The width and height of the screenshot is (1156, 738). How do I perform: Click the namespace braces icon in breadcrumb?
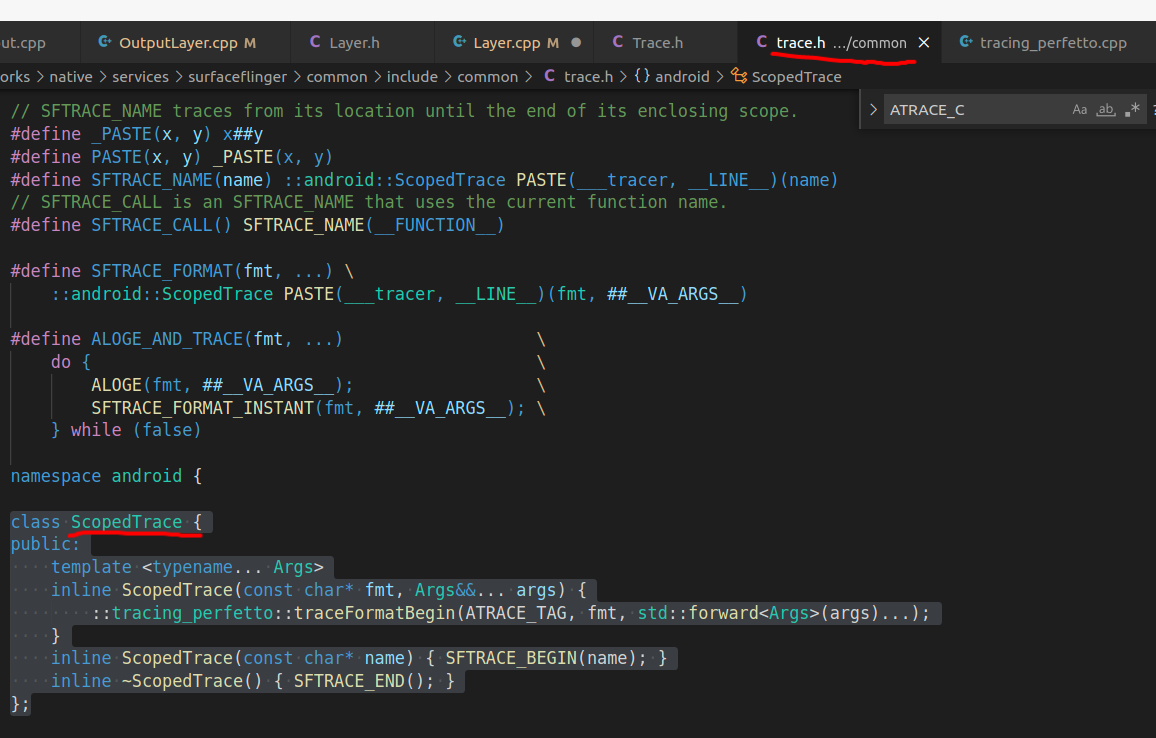[x=642, y=76]
